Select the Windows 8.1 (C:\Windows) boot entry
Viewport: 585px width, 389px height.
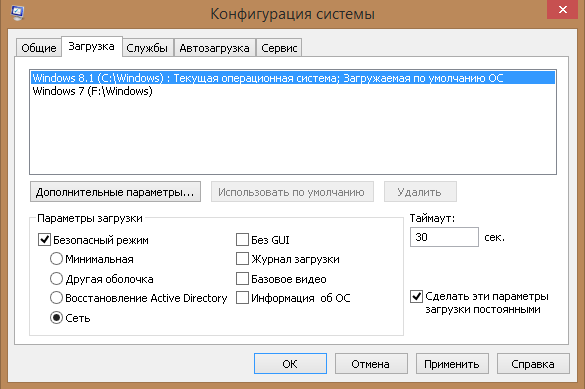[x=293, y=78]
